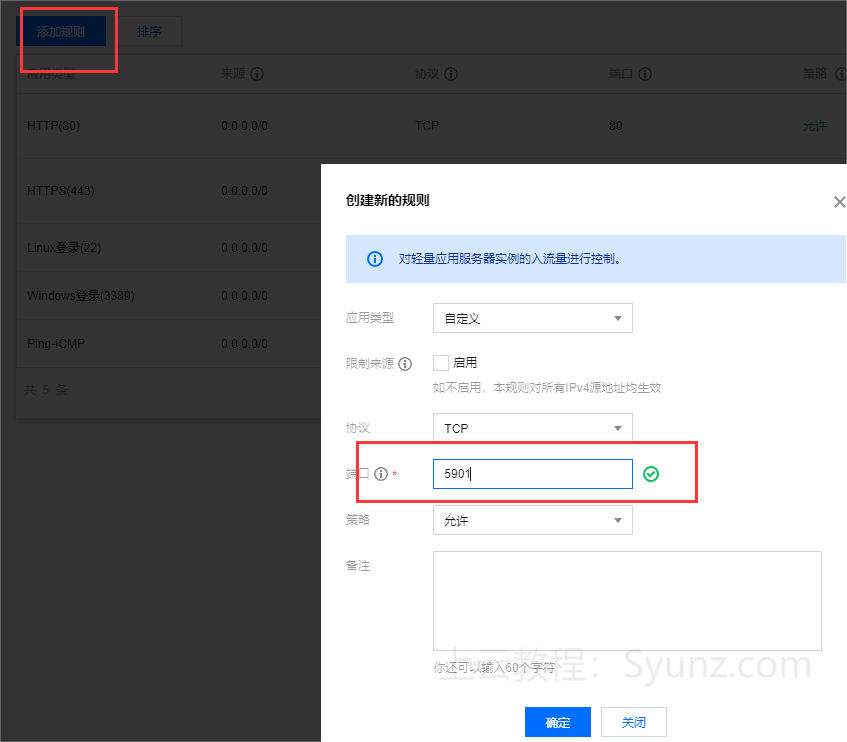Click info icon beside 限制来源 label

(405, 364)
